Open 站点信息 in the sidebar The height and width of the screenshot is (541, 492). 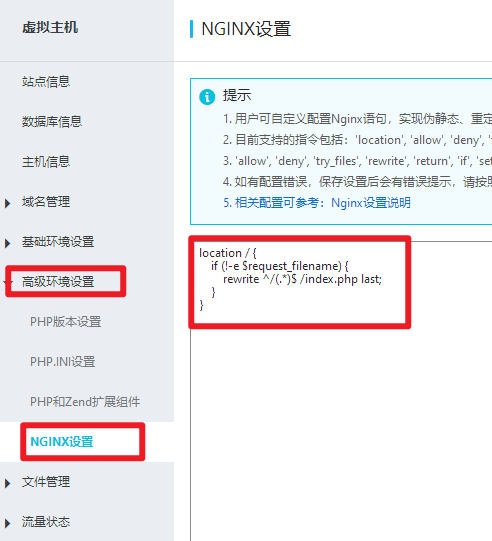[x=46, y=82]
